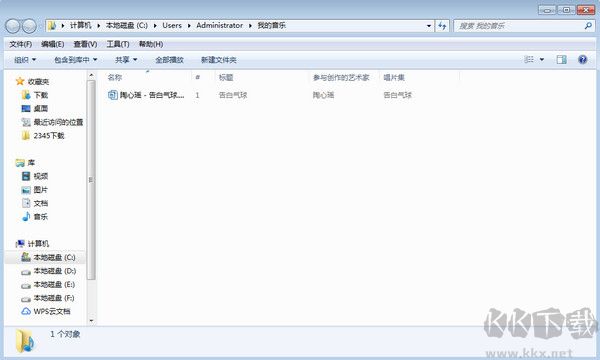Click the 本地磁盘 (D:) drive icon
Screen dimensions: 600x360
tap(26, 272)
